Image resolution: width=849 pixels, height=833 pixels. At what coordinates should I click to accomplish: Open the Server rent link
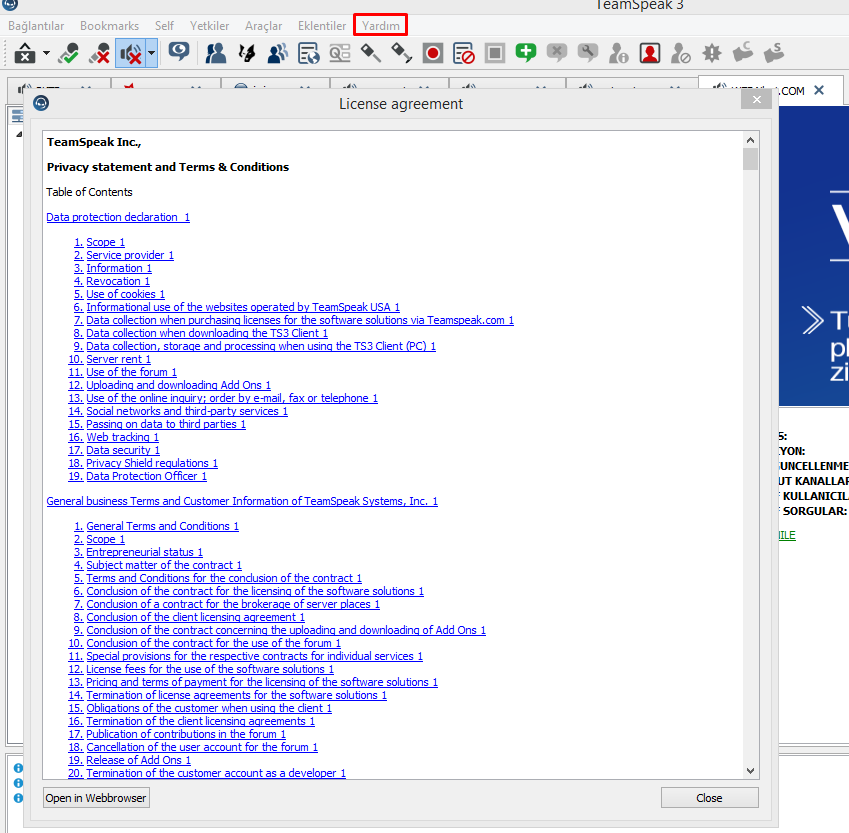(119, 359)
